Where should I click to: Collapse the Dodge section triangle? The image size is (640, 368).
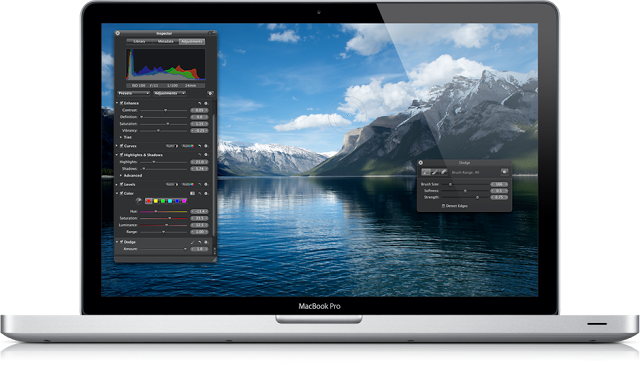pyautogui.click(x=117, y=242)
